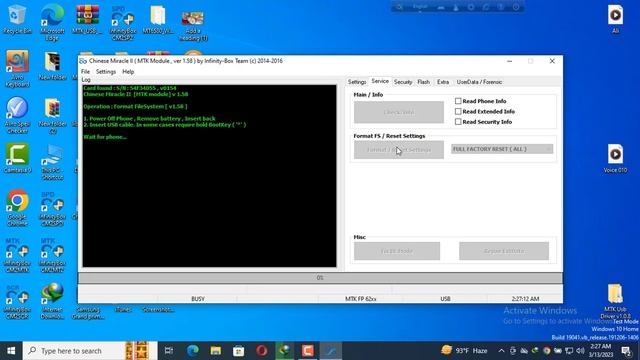Enable the Read Security Info checkbox
640x360 pixels.
click(458, 122)
